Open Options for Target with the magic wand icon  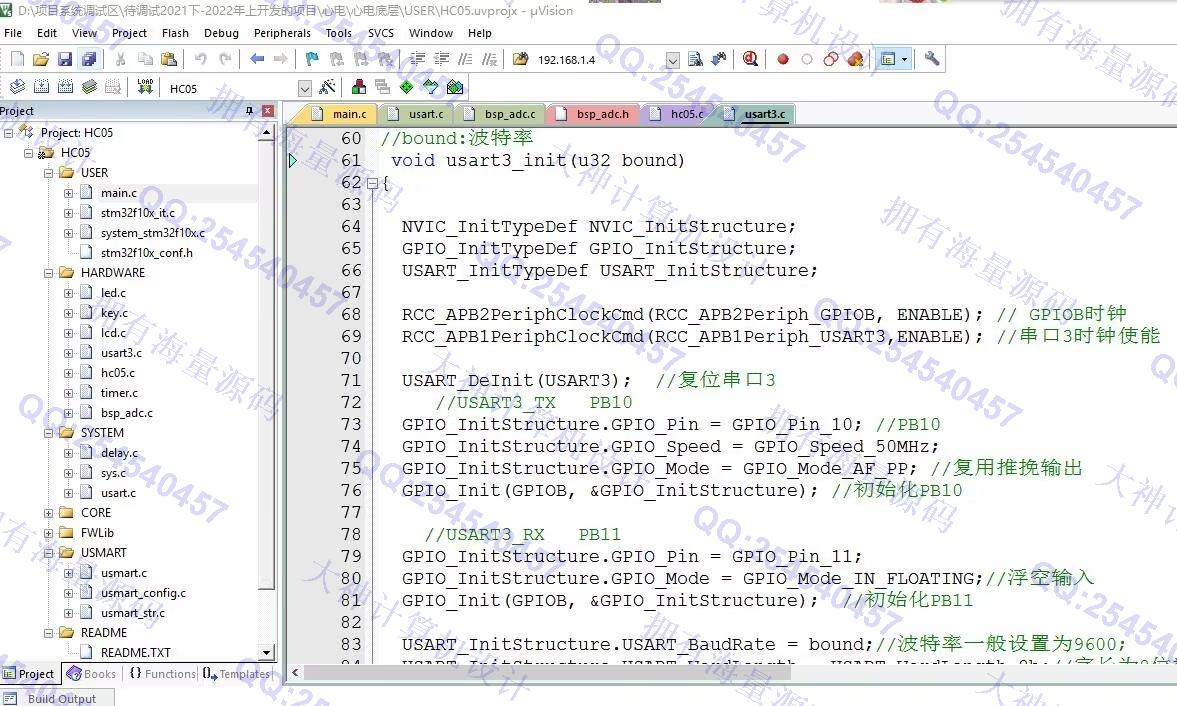click(327, 87)
